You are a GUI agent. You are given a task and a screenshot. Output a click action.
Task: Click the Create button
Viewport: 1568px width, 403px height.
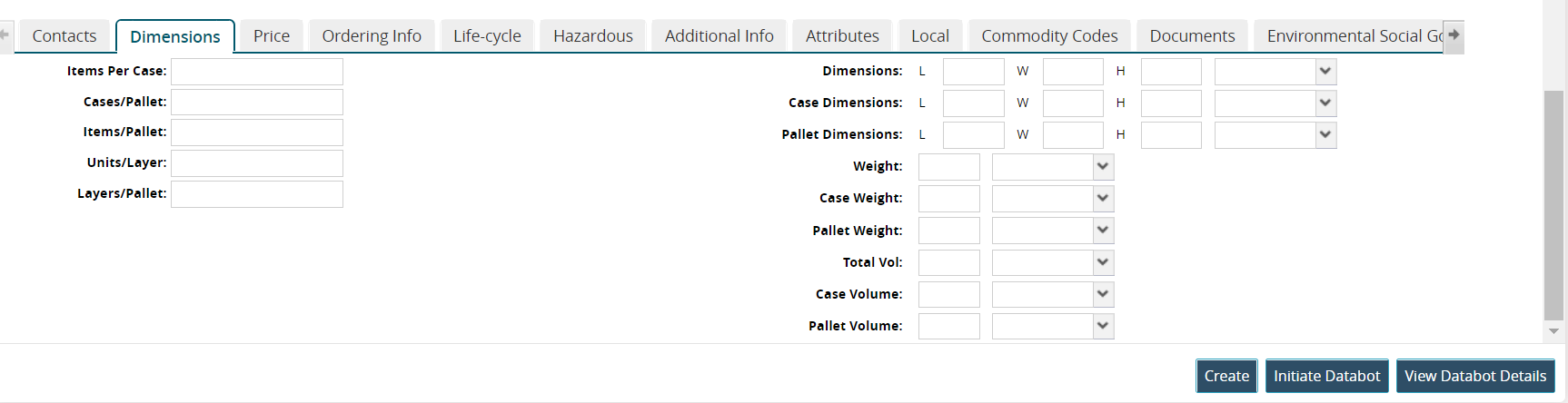(1226, 376)
